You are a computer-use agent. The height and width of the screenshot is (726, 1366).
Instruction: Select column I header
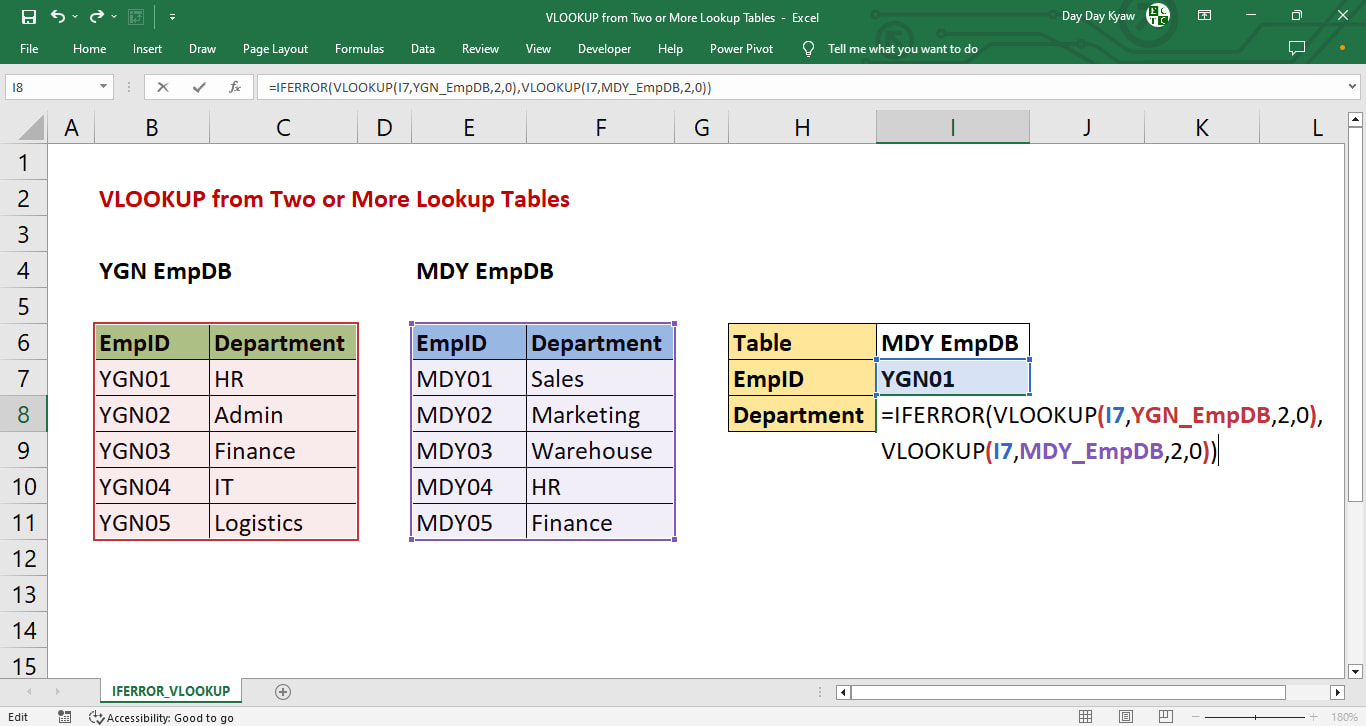(953, 127)
